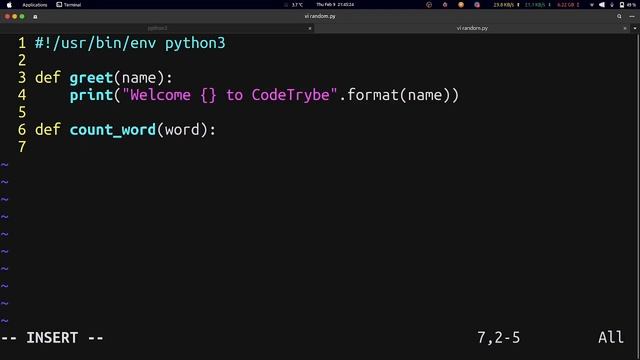Image resolution: width=640 pixels, height=360 pixels.
Task: Click the first circular tray indicator icon
Action: pyautogui.click(x=429, y=5)
